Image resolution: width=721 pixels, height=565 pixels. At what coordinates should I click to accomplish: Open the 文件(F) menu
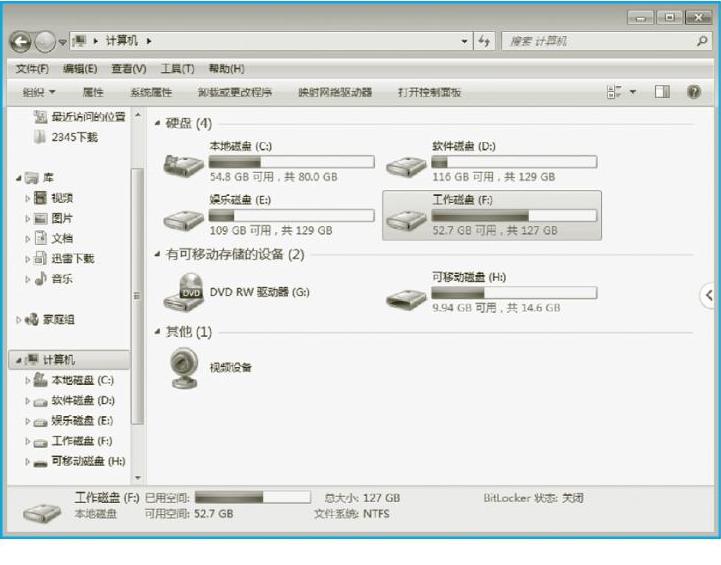point(32,69)
